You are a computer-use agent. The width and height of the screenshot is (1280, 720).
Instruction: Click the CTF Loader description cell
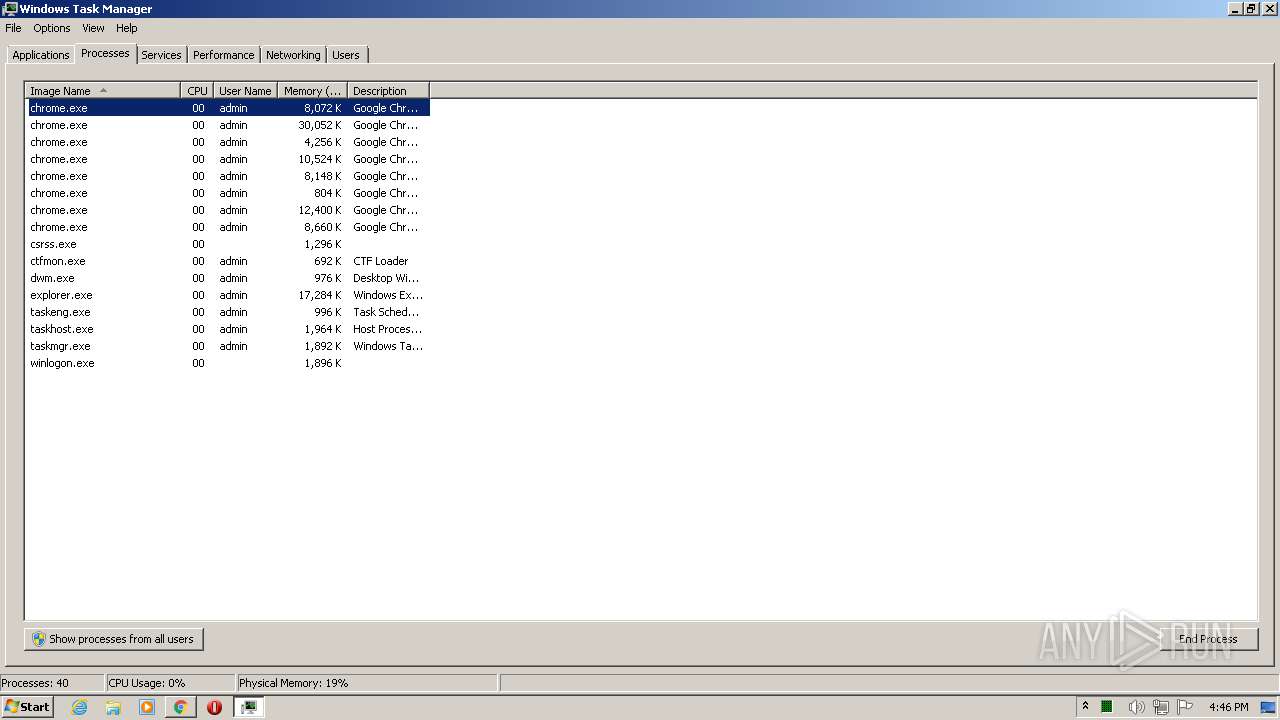(x=381, y=261)
